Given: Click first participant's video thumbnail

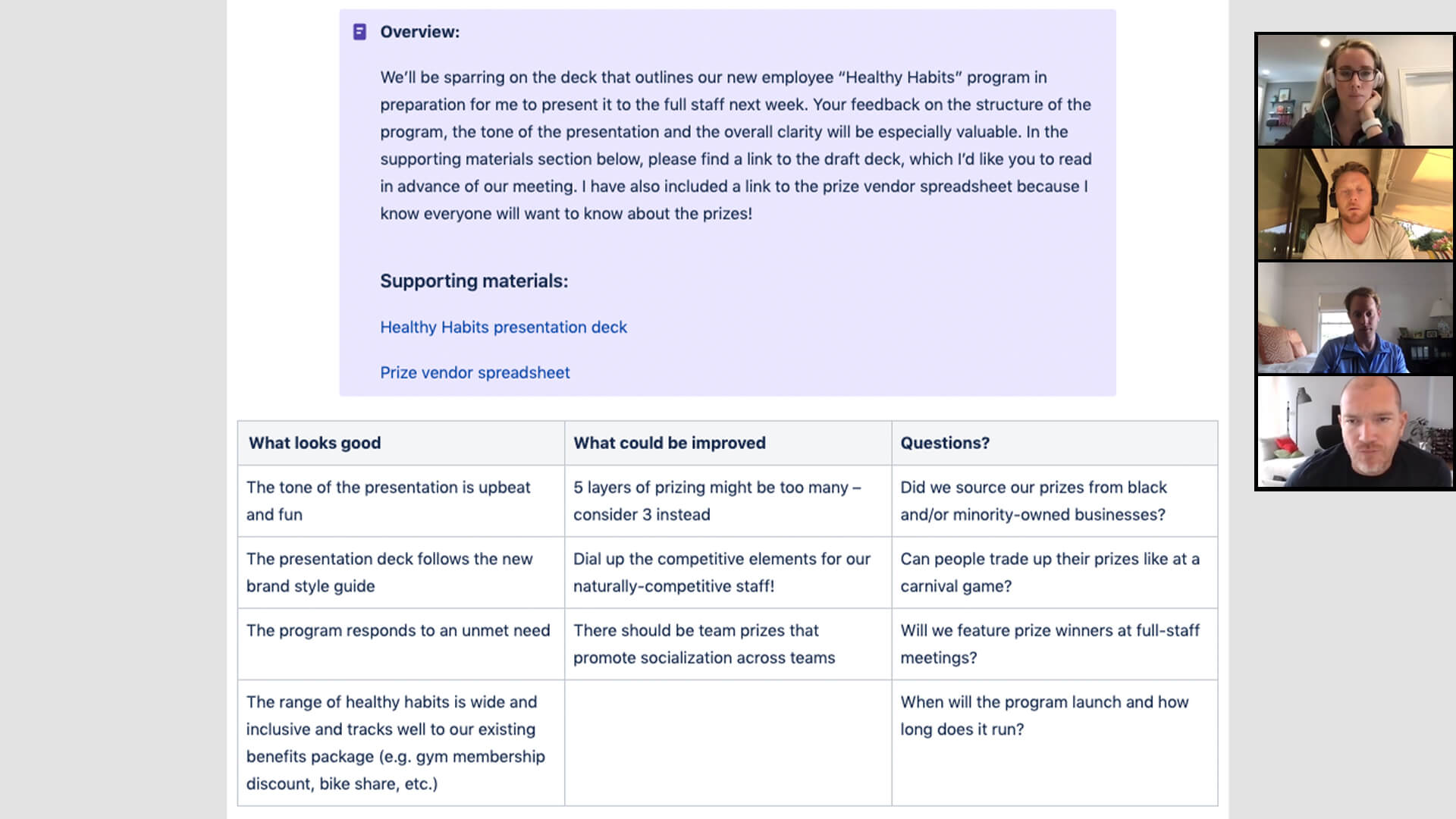Looking at the screenshot, I should (x=1355, y=90).
